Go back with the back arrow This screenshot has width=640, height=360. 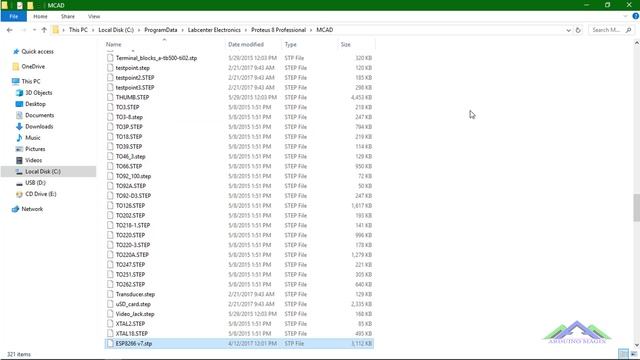pos(10,30)
